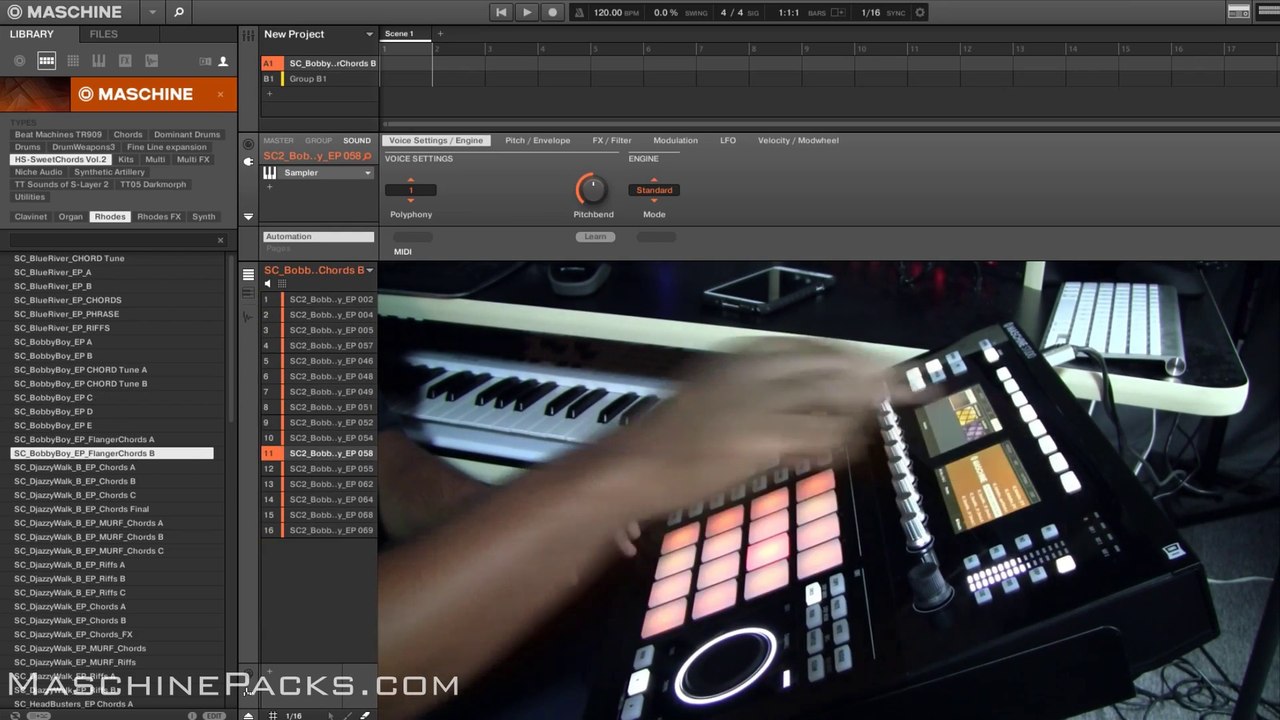Close the MASCHINE product filter with the X
1280x720 pixels.
(221, 94)
